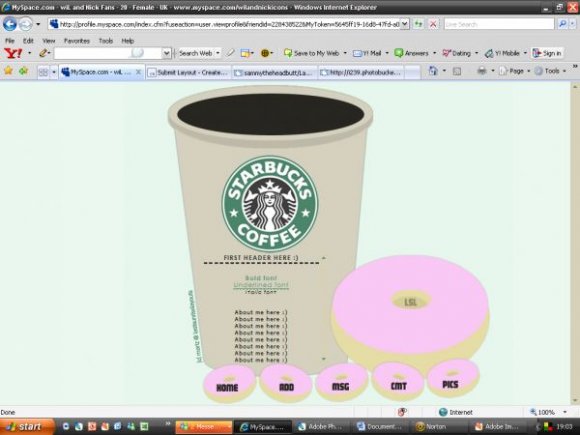
Task: Switch to the photobucket tab
Action: tap(361, 72)
